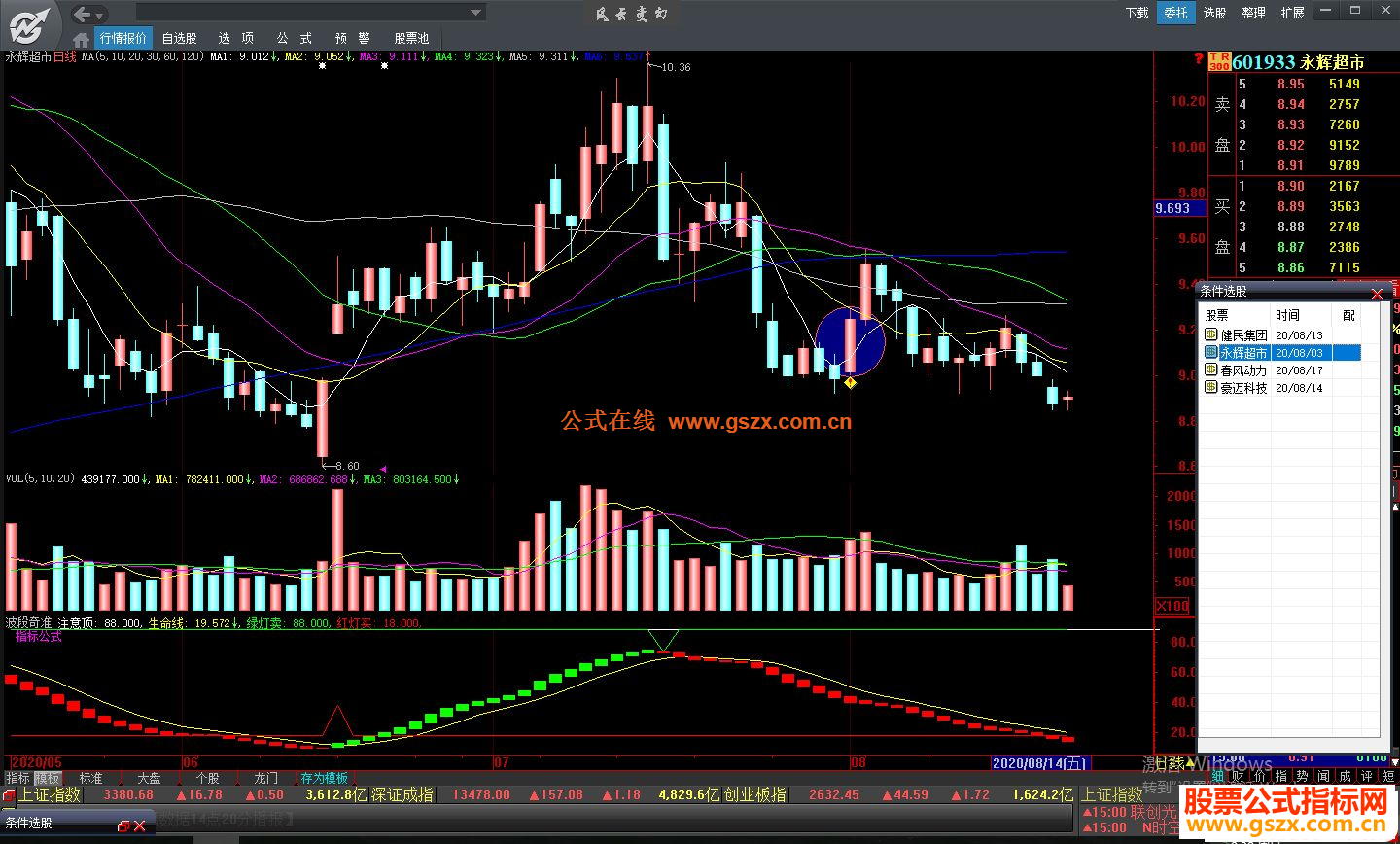Sort results by 股票 column header
This screenshot has height=844, width=1400.
[x=1216, y=316]
